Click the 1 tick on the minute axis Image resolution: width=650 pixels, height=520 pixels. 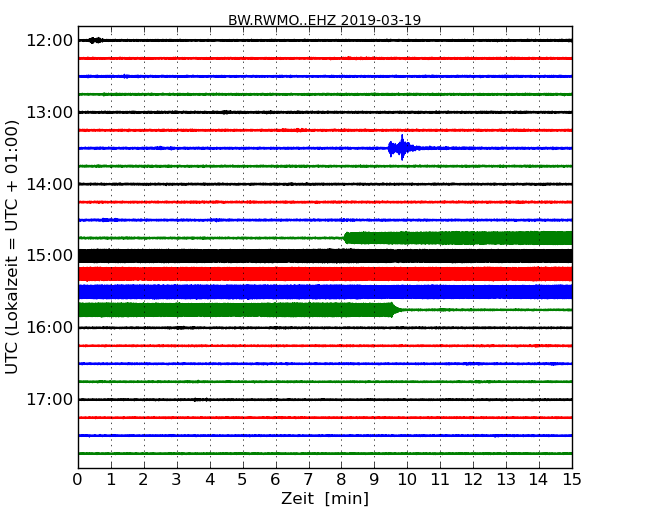[x=111, y=480]
